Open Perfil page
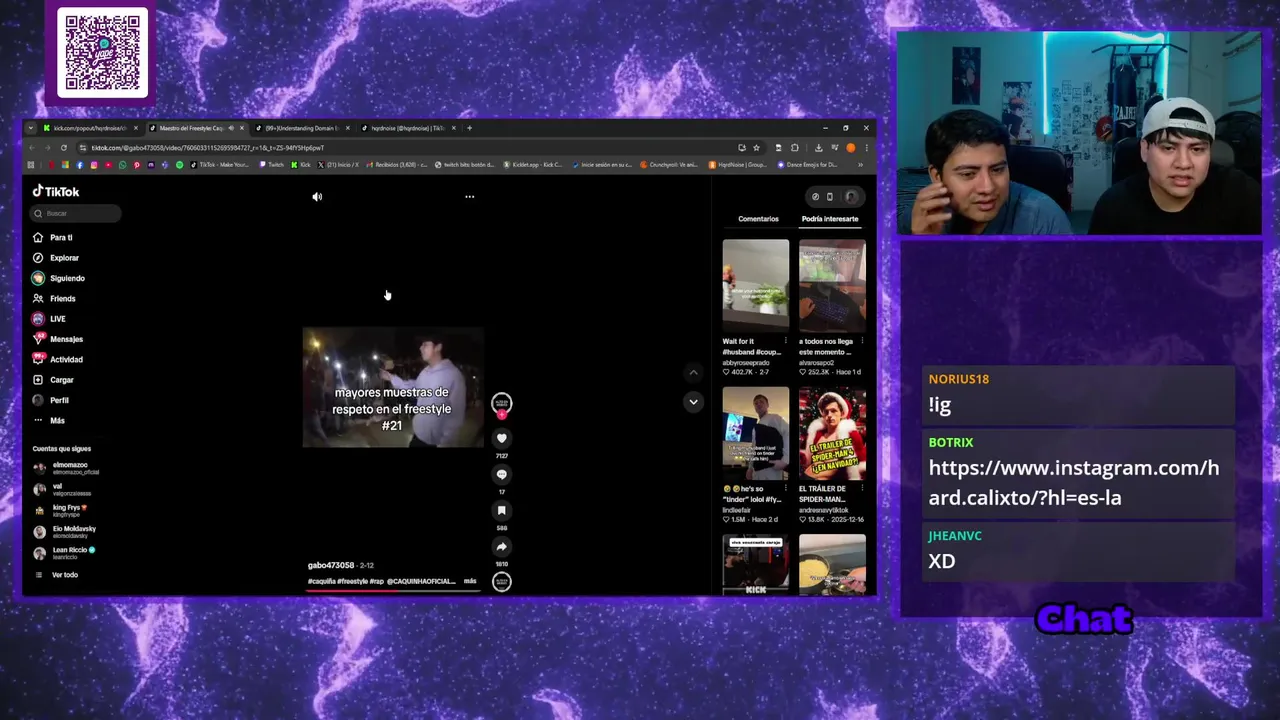 (x=52, y=400)
